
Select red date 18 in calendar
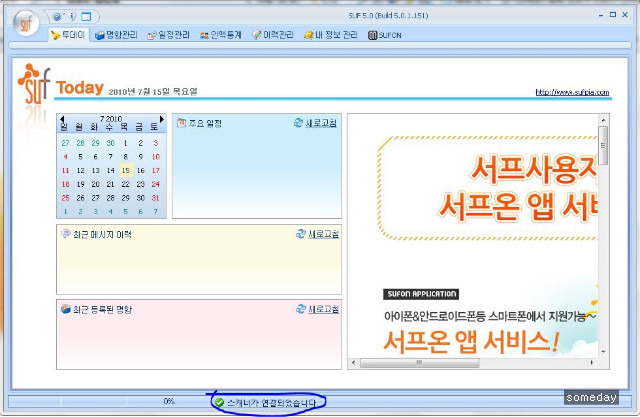click(x=65, y=184)
